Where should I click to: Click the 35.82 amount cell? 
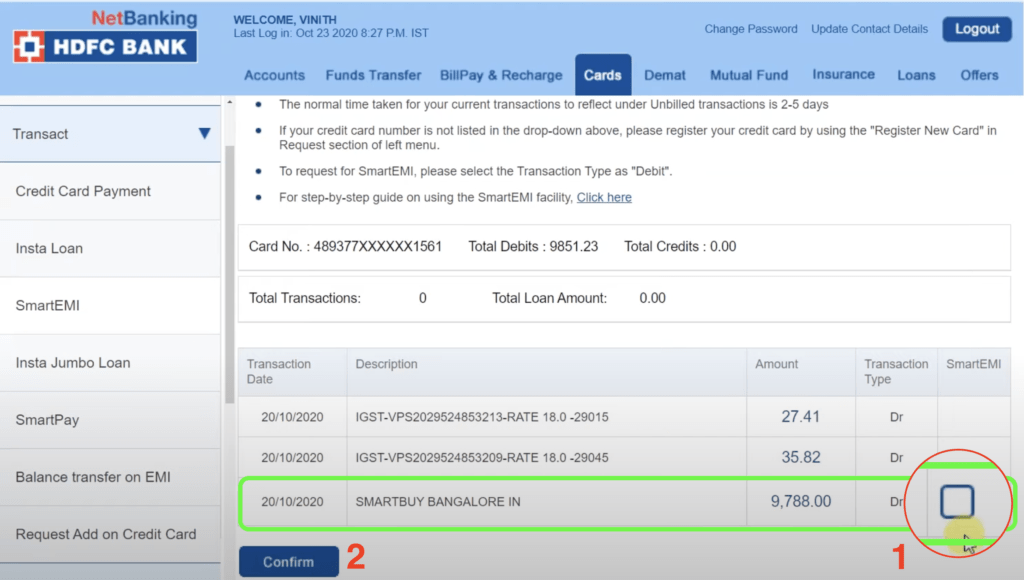point(801,457)
